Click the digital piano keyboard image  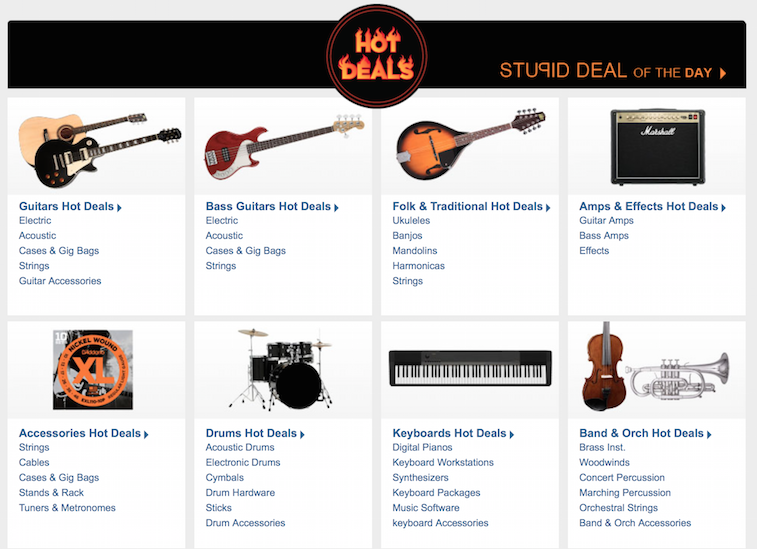[x=470, y=368]
